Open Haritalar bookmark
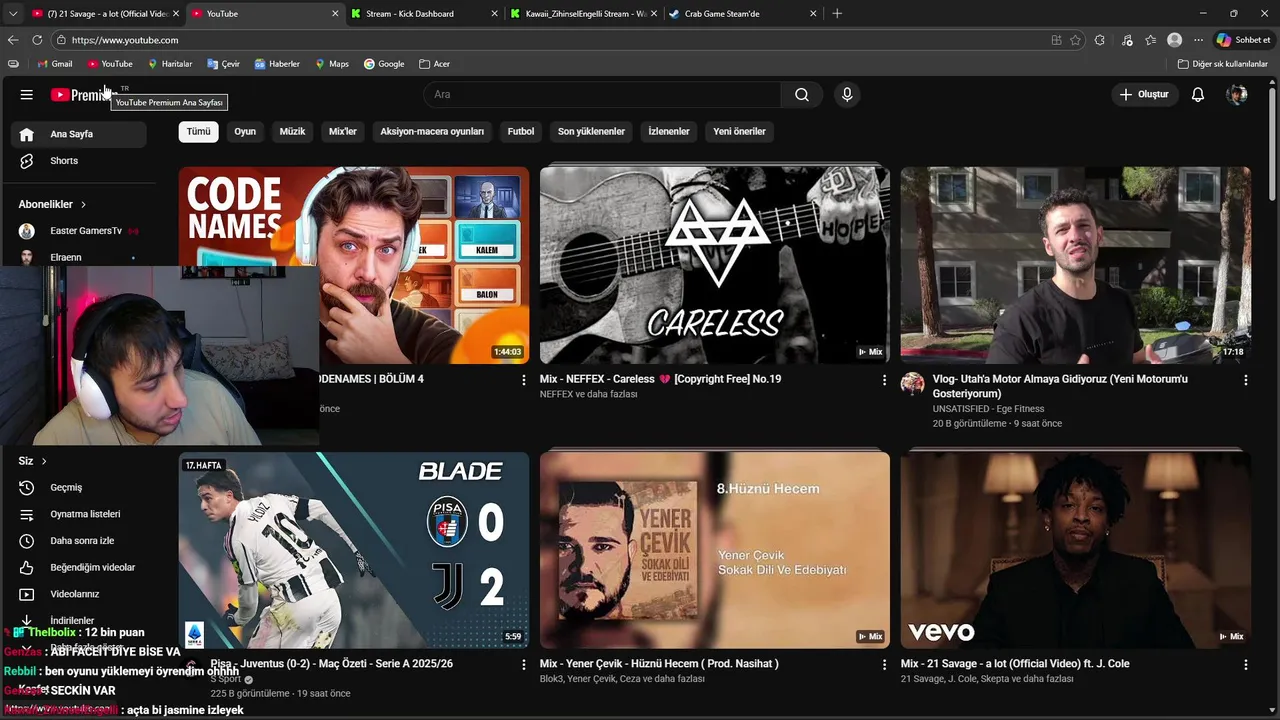This screenshot has width=1280, height=720. point(170,64)
